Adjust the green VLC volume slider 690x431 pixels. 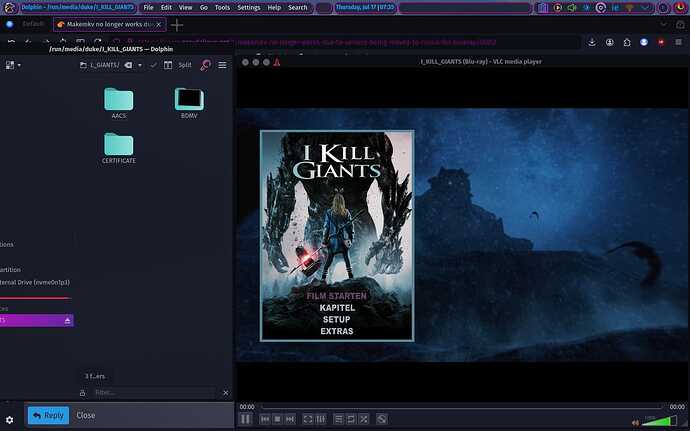tap(659, 421)
